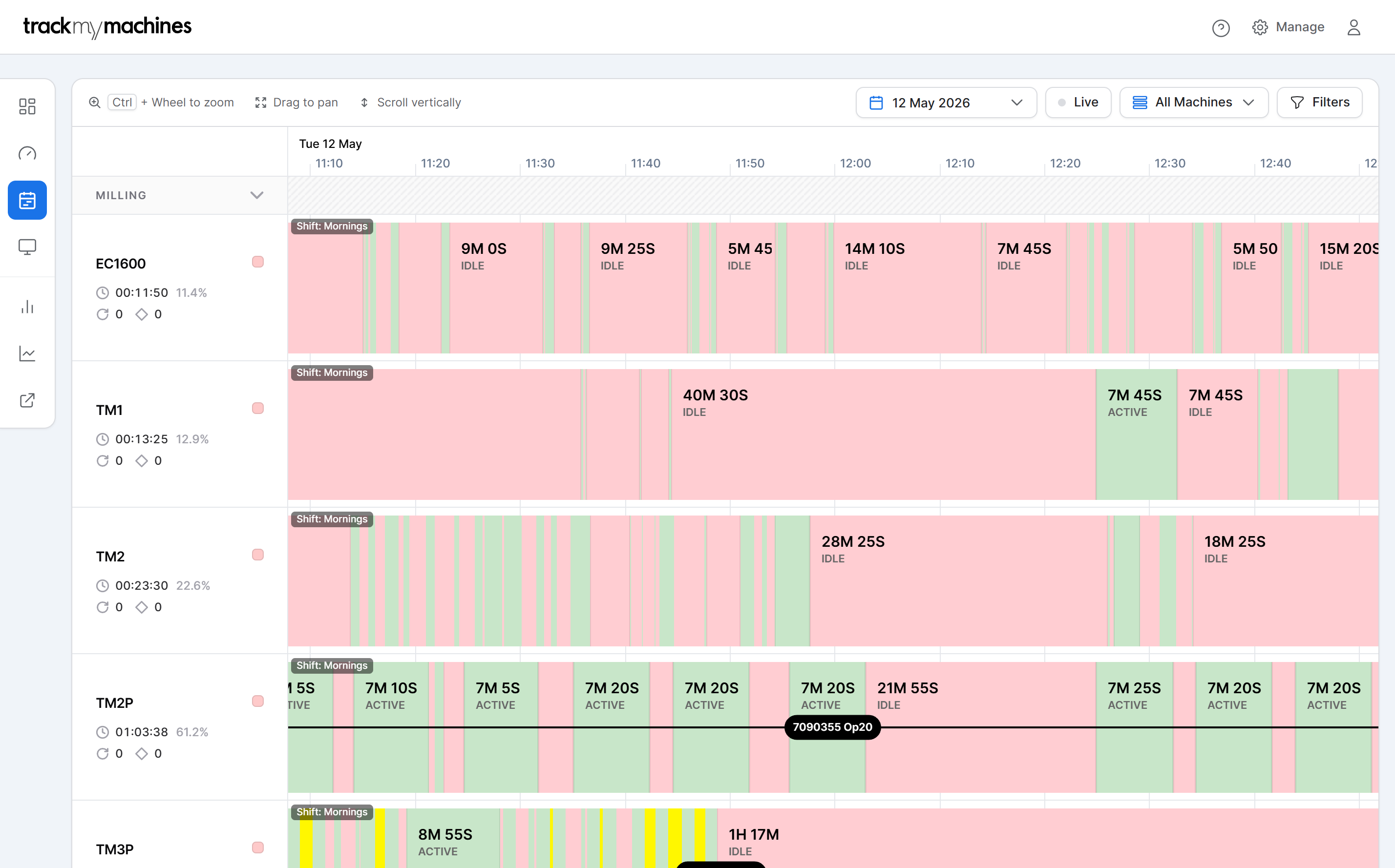The image size is (1395, 868).
Task: Click EC1600 red status indicator
Action: [258, 262]
